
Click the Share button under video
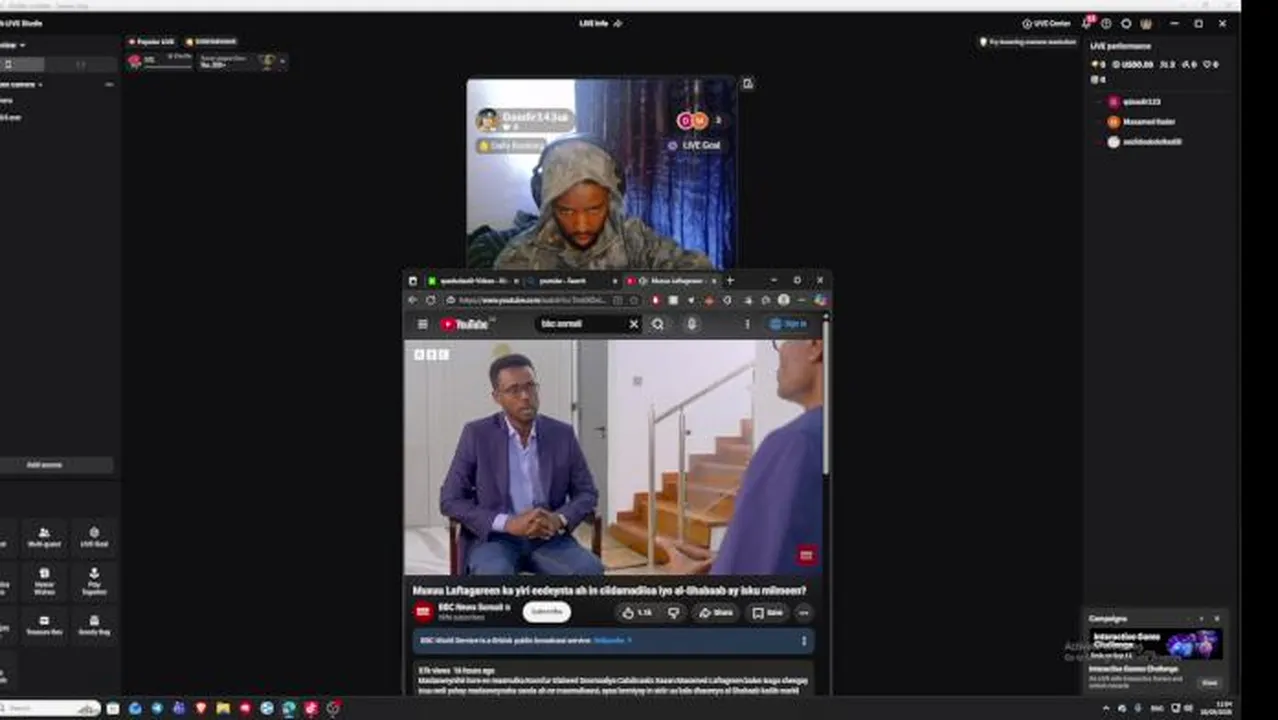[716, 613]
